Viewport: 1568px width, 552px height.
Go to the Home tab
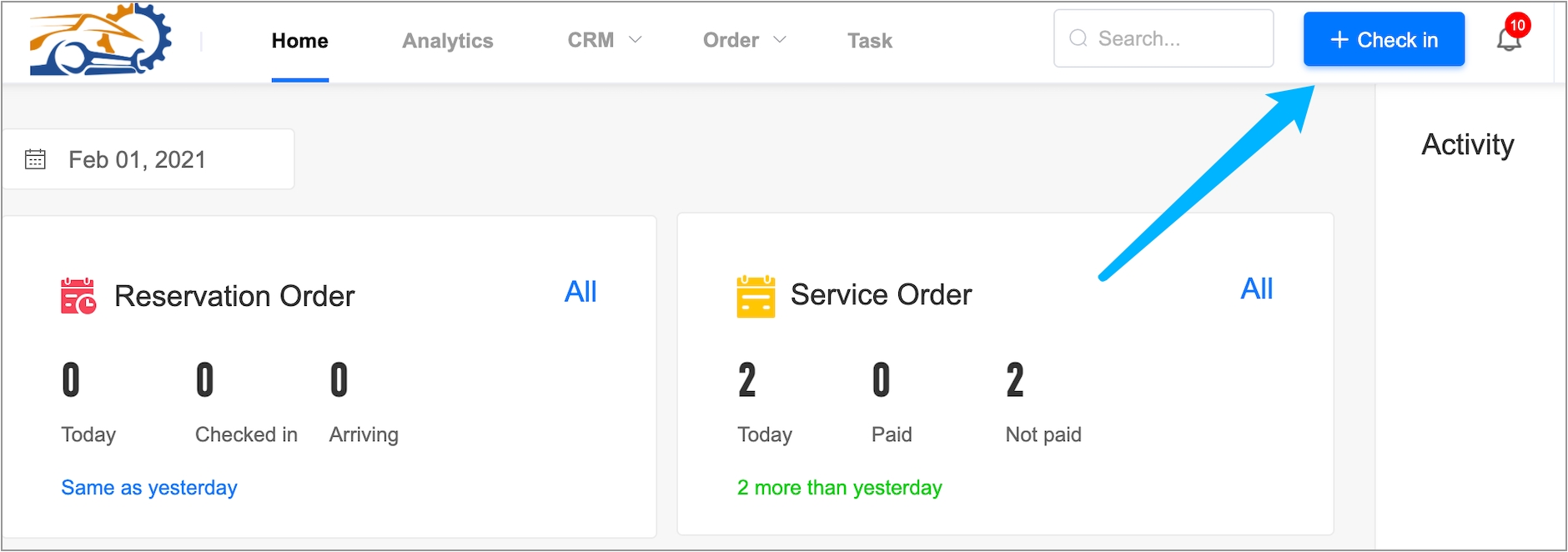point(299,41)
